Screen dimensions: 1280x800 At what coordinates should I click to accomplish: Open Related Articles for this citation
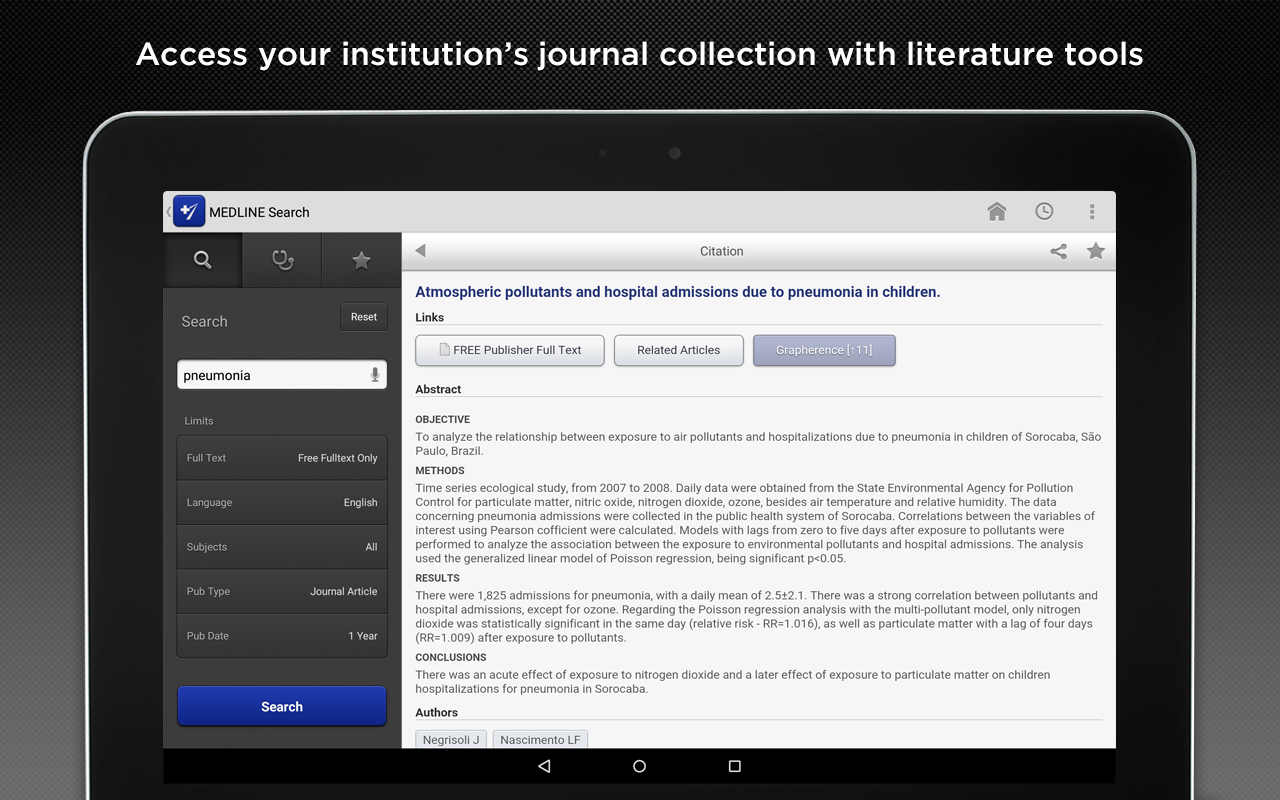click(678, 350)
